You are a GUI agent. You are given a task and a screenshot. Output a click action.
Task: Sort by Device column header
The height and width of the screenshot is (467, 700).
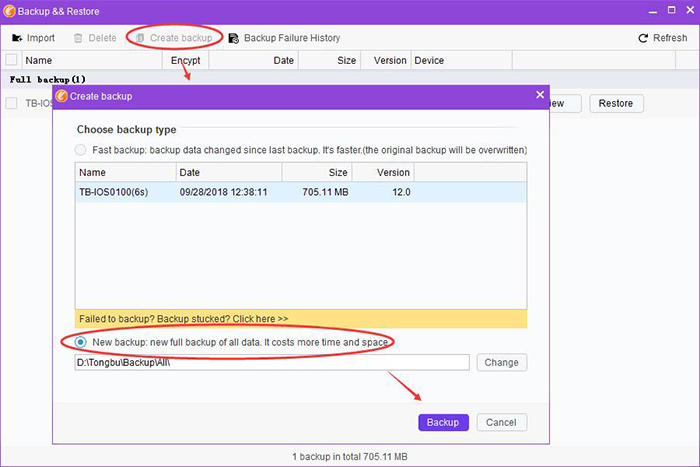click(461, 60)
